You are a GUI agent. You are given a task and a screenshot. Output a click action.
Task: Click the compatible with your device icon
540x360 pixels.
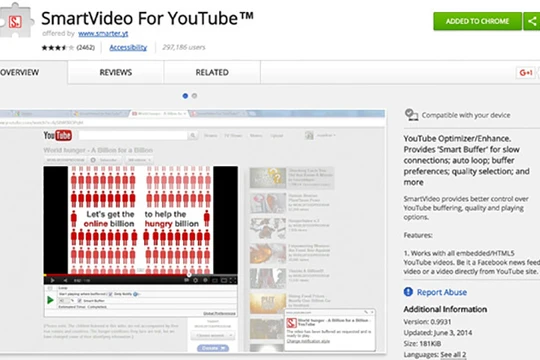tap(411, 115)
